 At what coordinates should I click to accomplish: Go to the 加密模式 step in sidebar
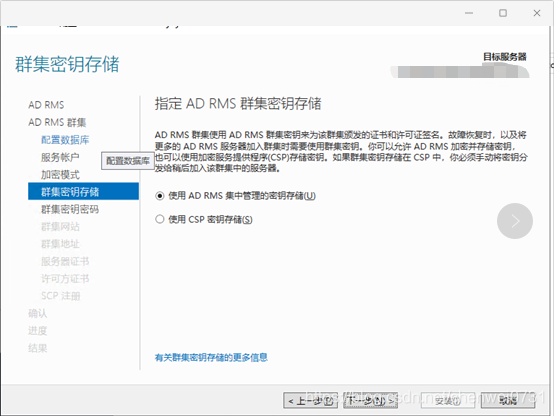point(60,175)
